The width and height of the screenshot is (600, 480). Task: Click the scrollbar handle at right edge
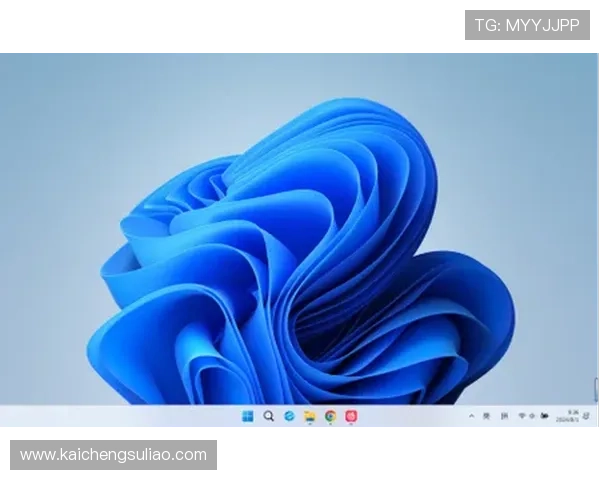click(x=597, y=390)
